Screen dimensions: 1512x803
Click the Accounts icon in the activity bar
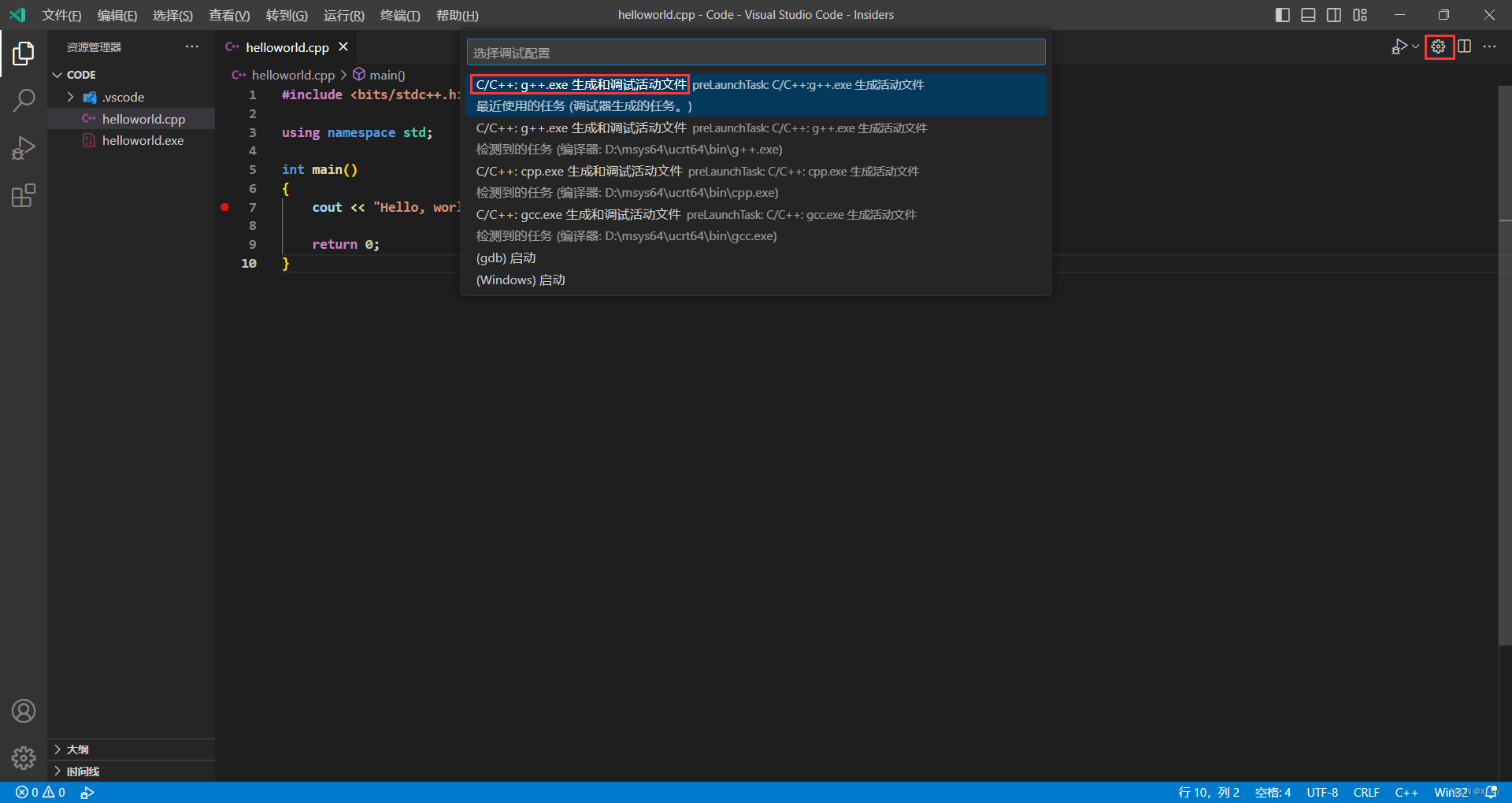[24, 711]
